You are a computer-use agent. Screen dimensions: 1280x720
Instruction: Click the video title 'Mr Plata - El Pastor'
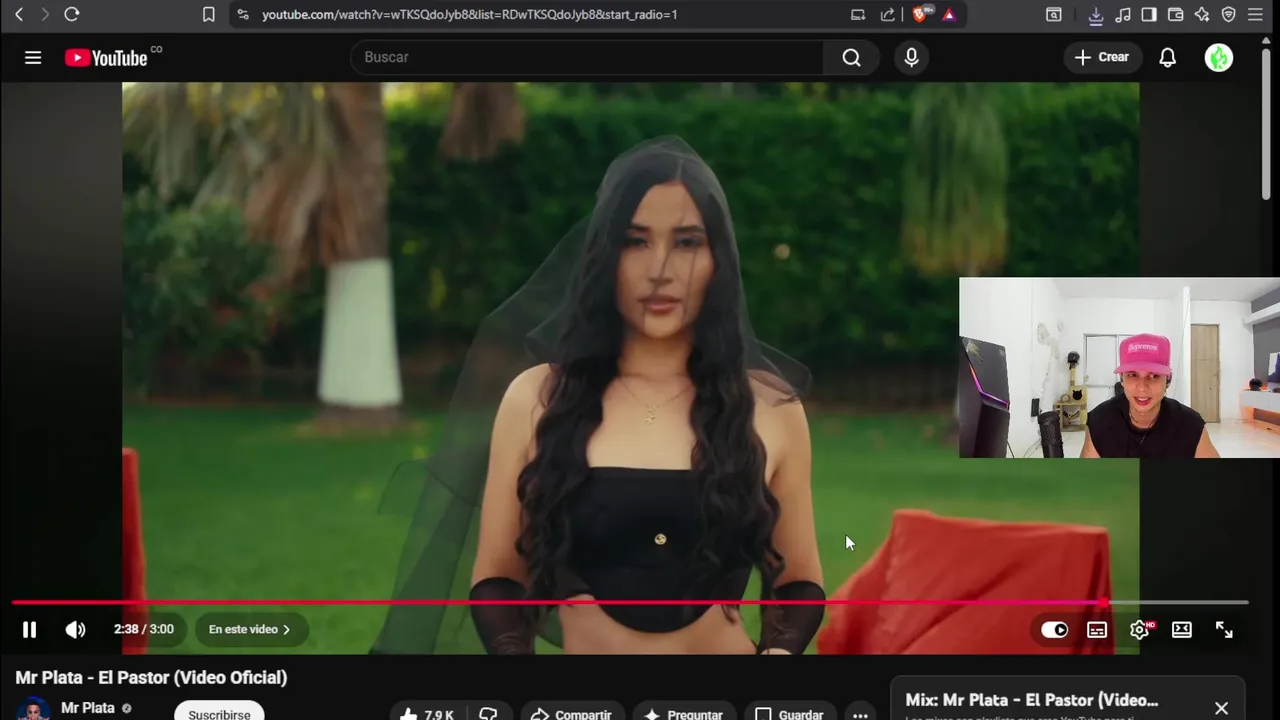(x=151, y=678)
